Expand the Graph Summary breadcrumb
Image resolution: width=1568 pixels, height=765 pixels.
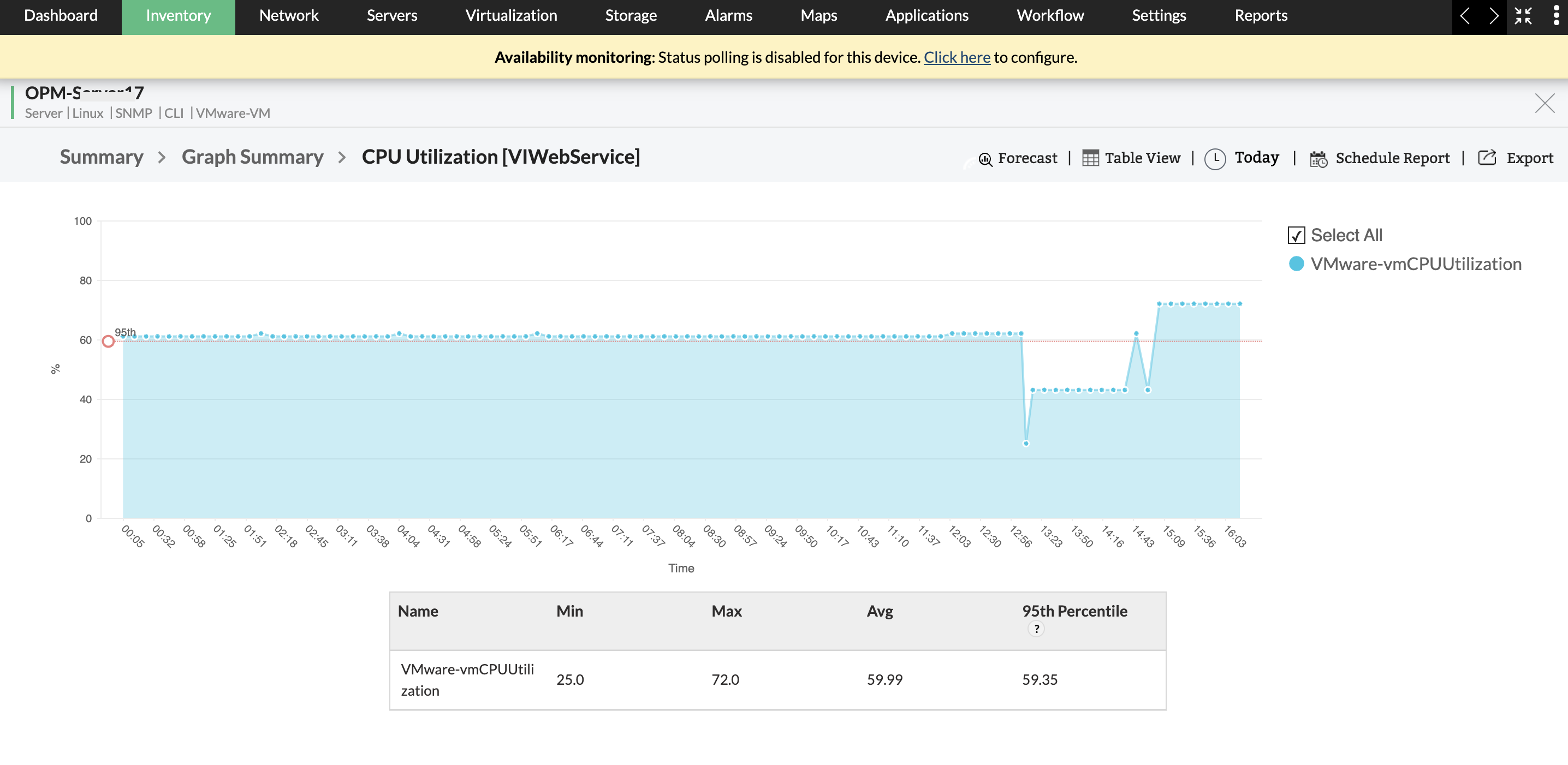pyautogui.click(x=252, y=156)
